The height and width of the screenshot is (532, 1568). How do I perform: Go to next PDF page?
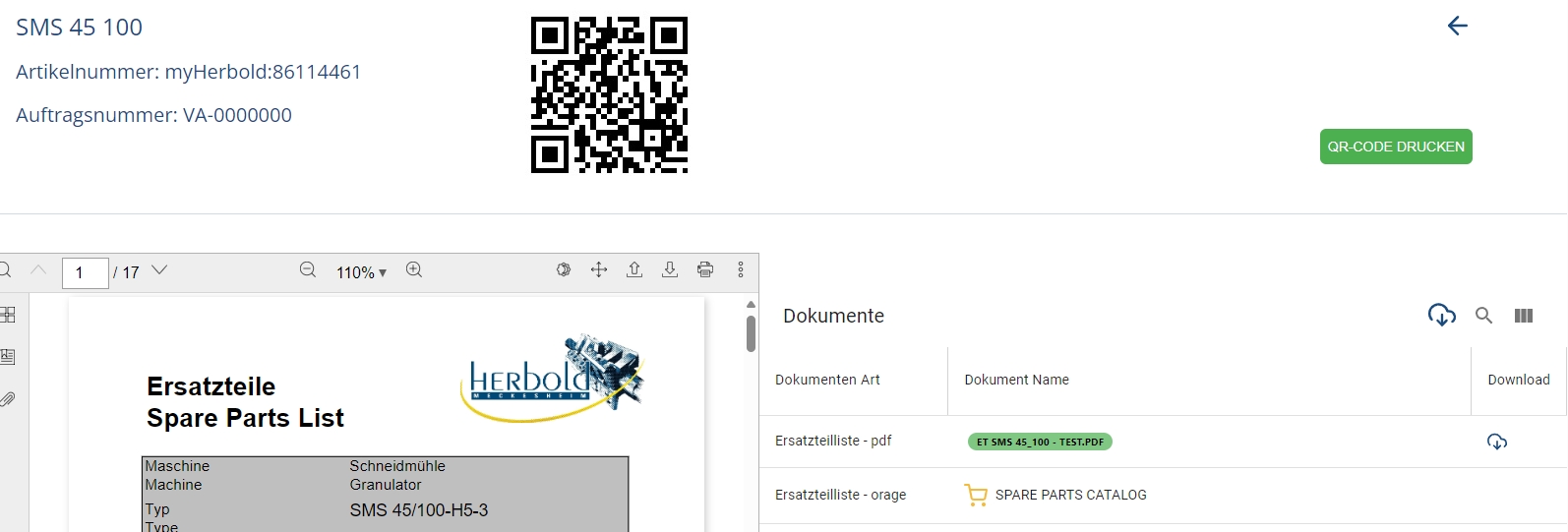coord(159,270)
